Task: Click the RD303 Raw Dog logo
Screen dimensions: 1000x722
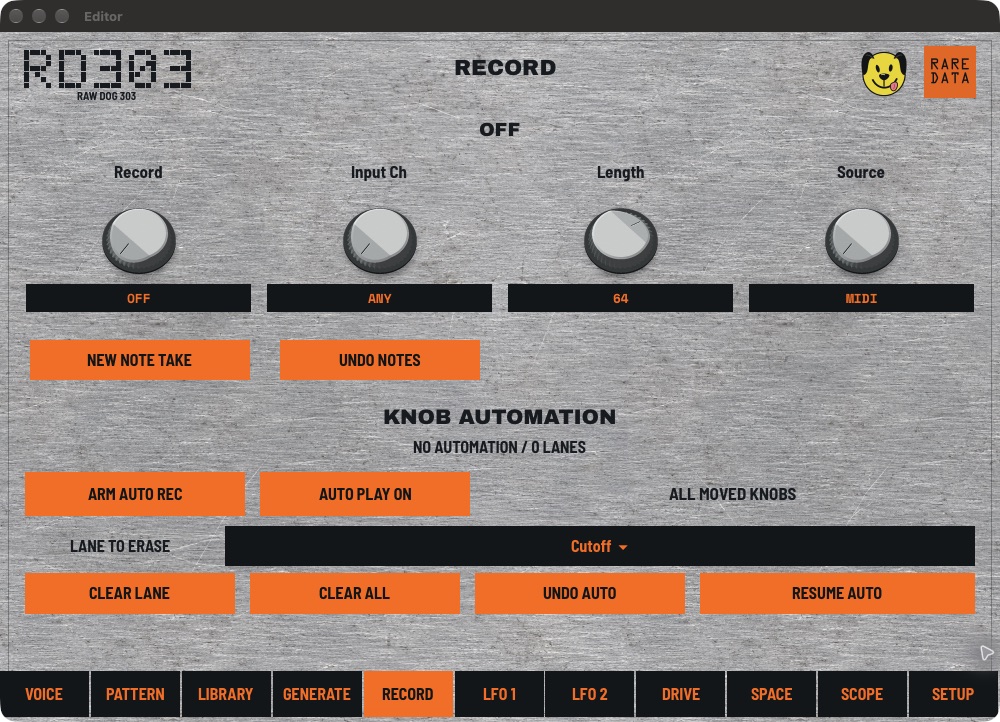Action: pos(107,75)
